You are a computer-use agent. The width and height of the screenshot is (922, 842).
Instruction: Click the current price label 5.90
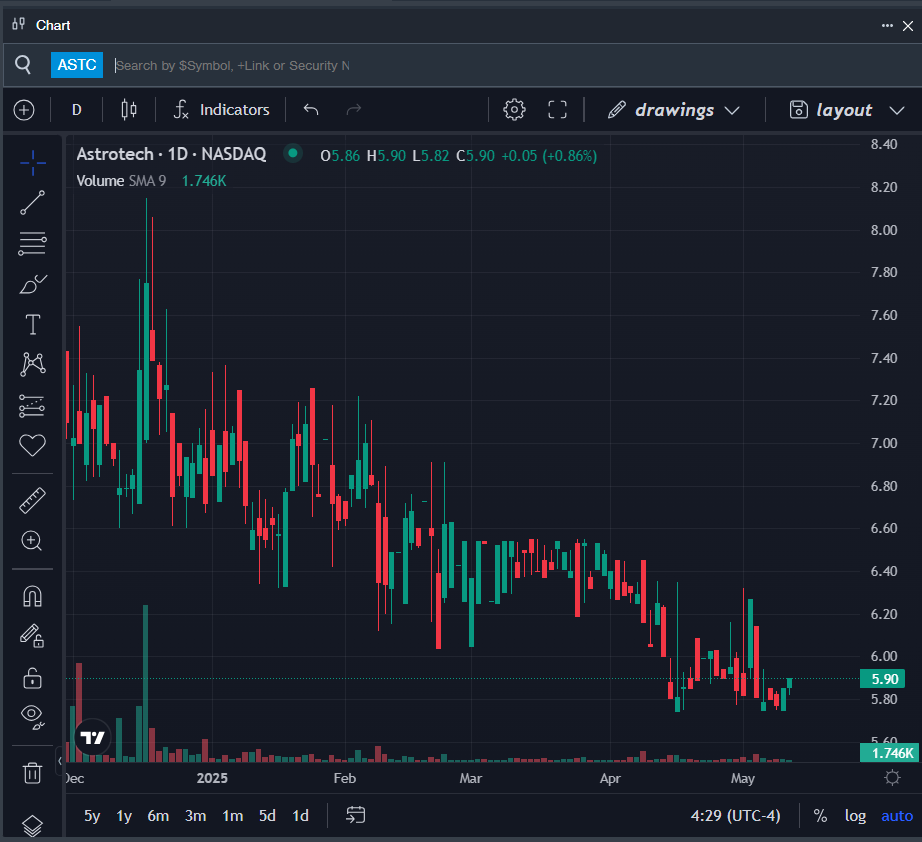click(x=882, y=679)
